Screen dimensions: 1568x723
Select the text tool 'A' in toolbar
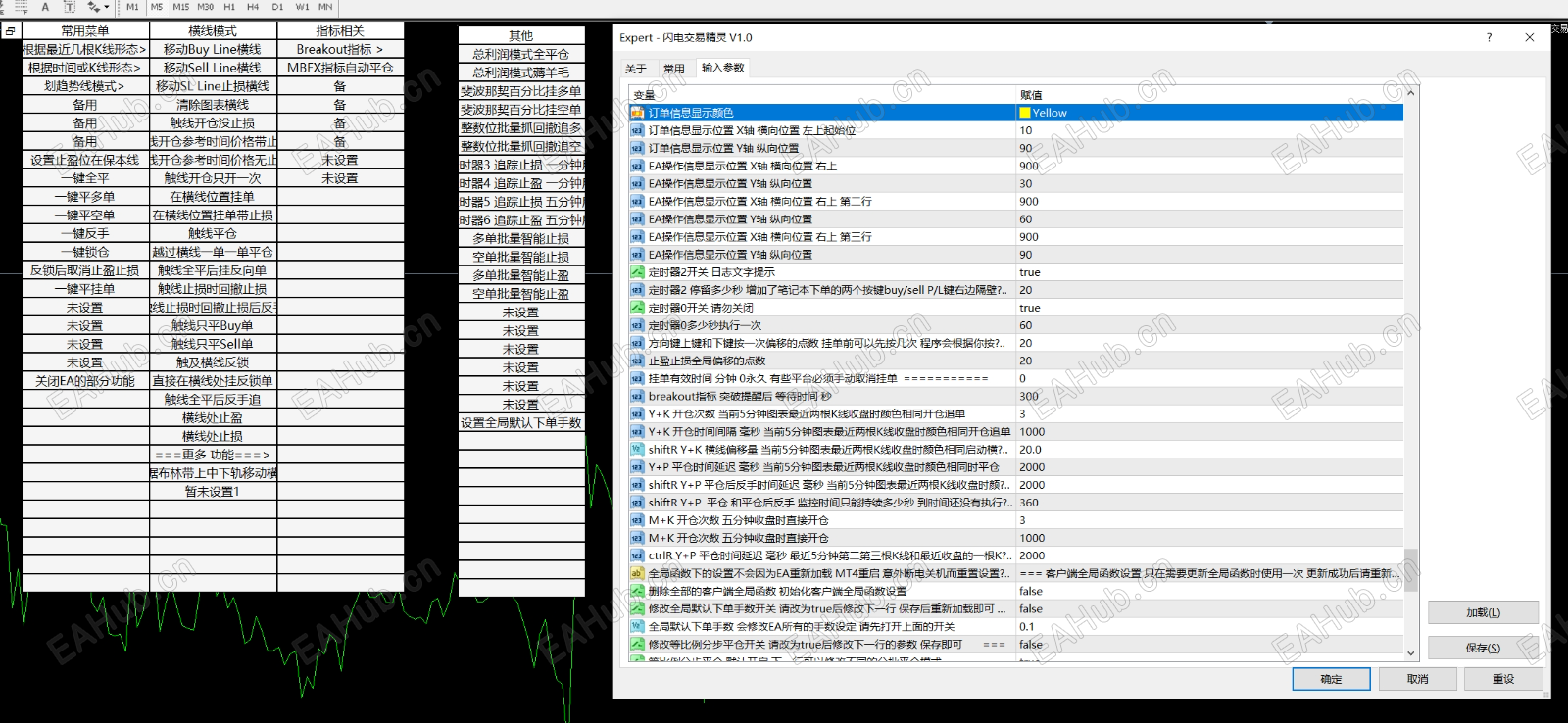(45, 7)
